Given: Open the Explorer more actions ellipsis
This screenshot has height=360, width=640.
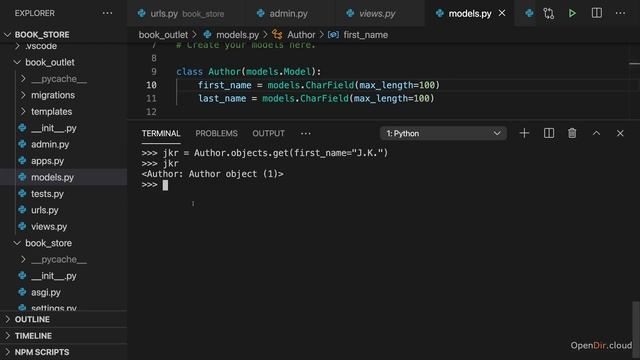Looking at the screenshot, I should coord(107,13).
